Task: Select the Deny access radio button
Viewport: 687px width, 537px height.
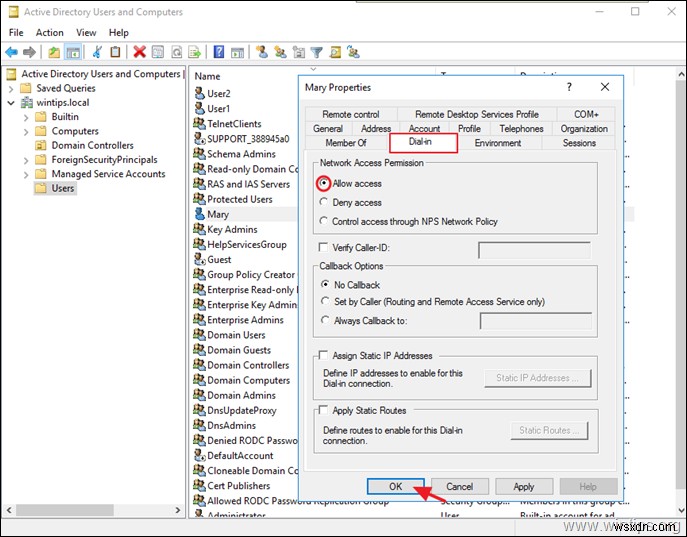Action: (x=323, y=202)
